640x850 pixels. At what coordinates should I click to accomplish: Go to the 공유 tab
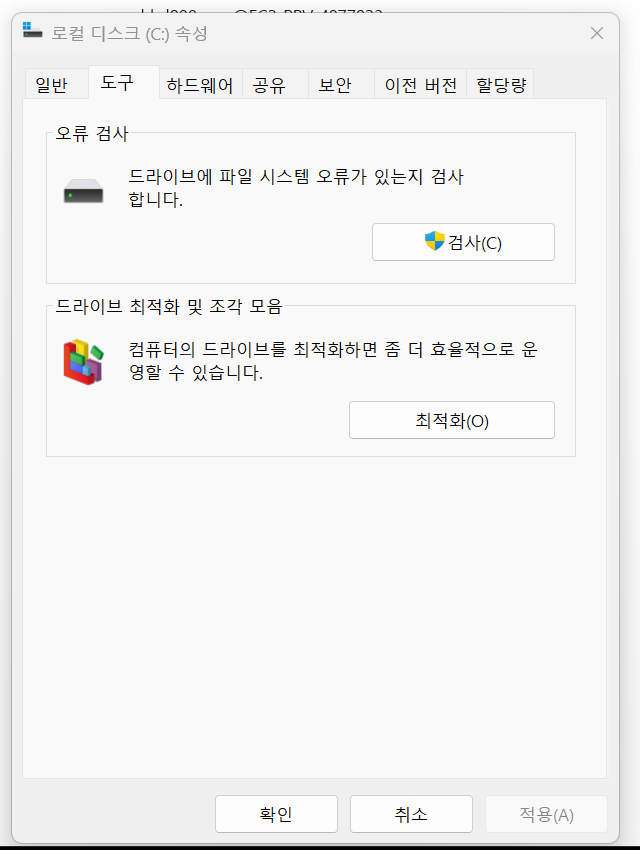tap(269, 85)
